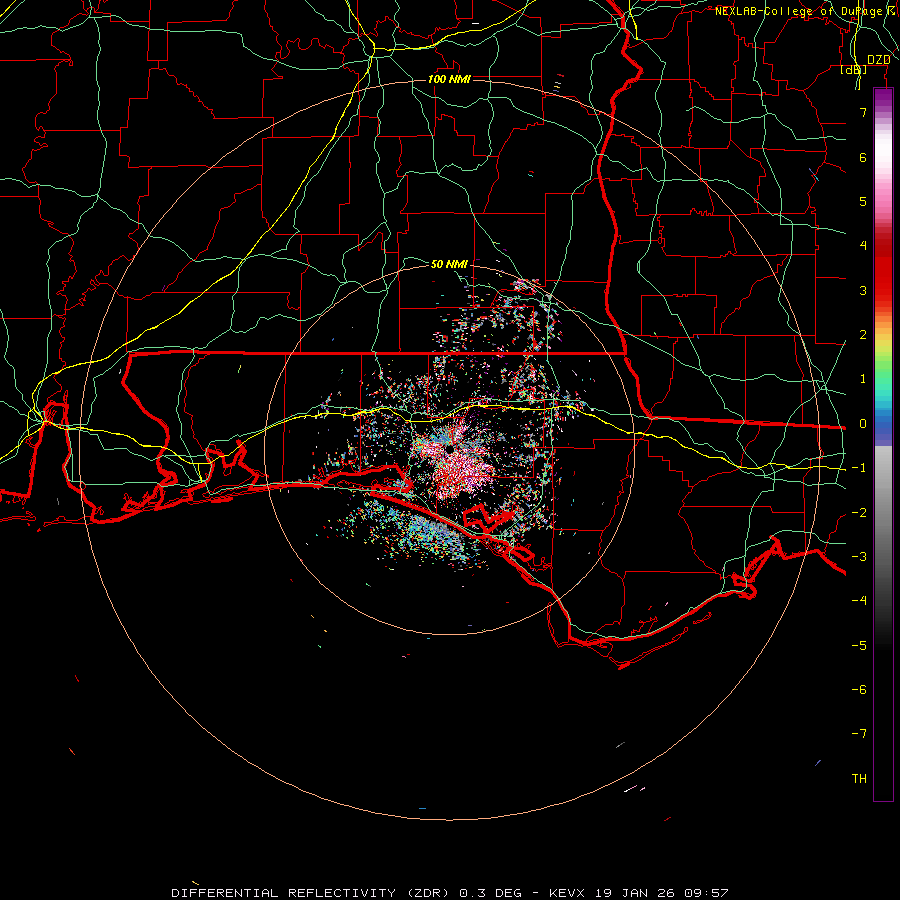Image resolution: width=900 pixels, height=900 pixels.
Task: Click the "50 NMI" range ring label
Action: click(449, 264)
